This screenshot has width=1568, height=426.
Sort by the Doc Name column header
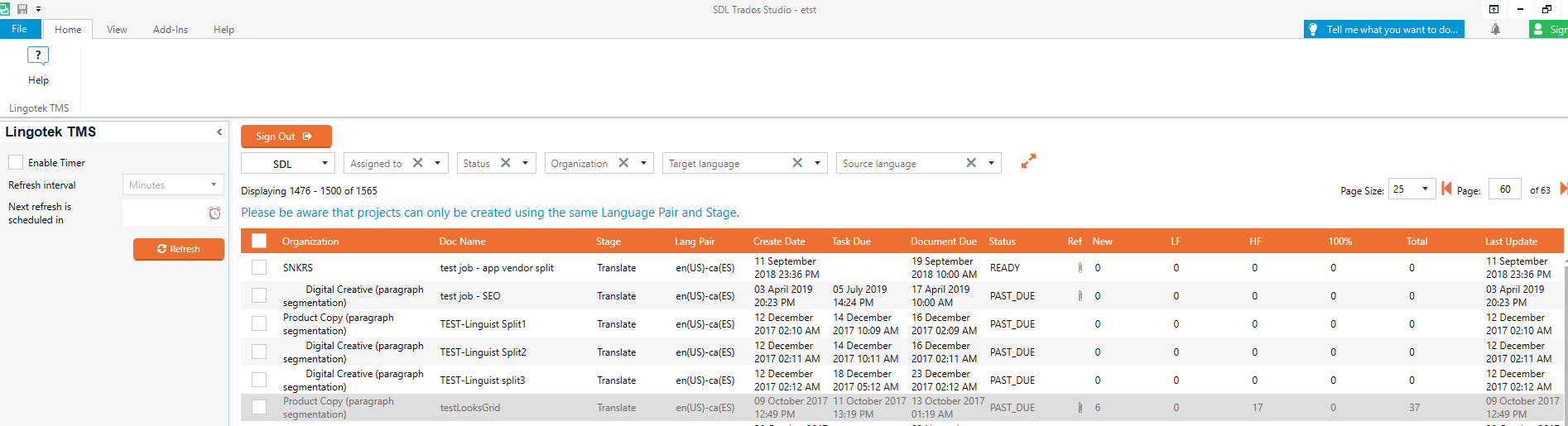tap(462, 241)
